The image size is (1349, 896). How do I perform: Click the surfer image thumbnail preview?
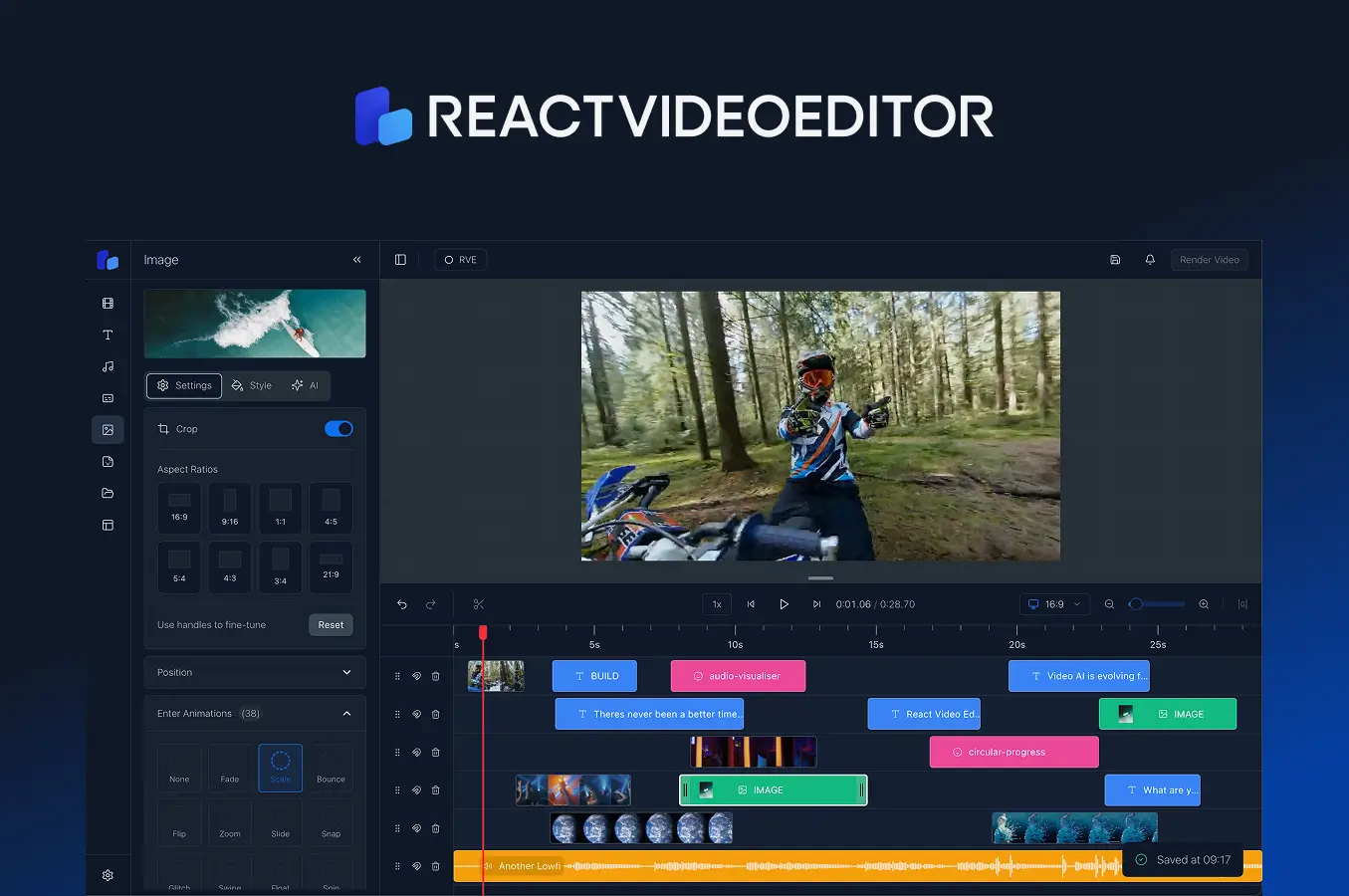tap(255, 324)
